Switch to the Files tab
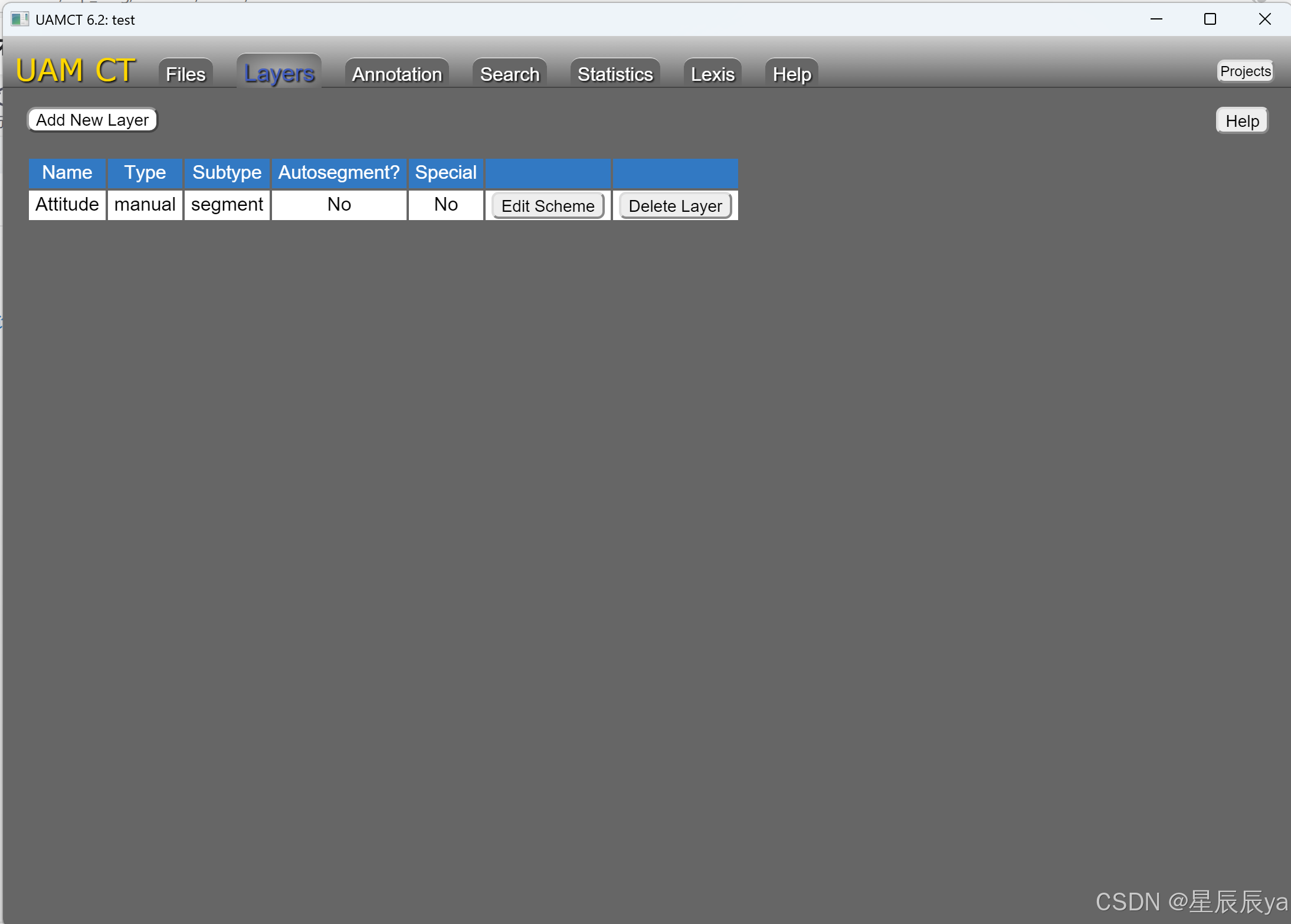1291x924 pixels. click(x=185, y=73)
